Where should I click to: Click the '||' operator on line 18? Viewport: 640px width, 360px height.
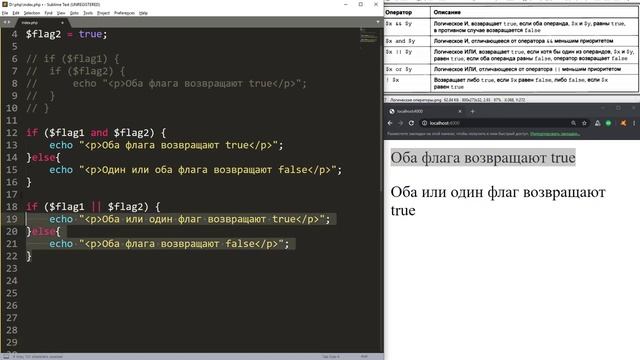click(x=96, y=207)
